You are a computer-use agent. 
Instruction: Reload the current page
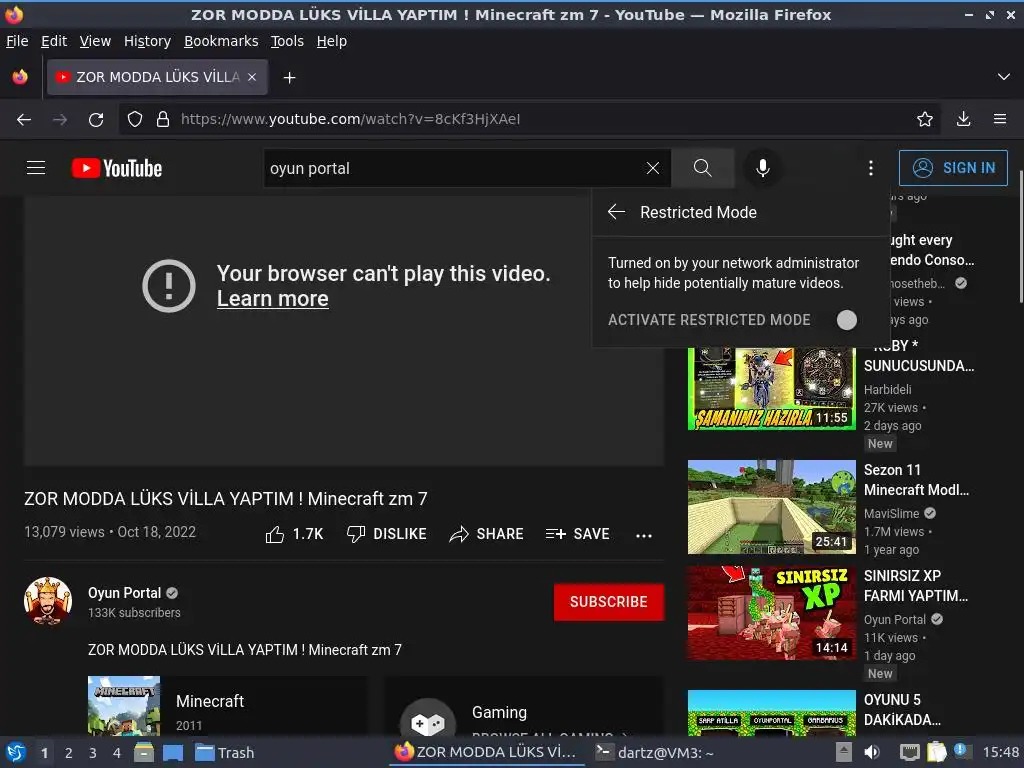click(x=96, y=119)
